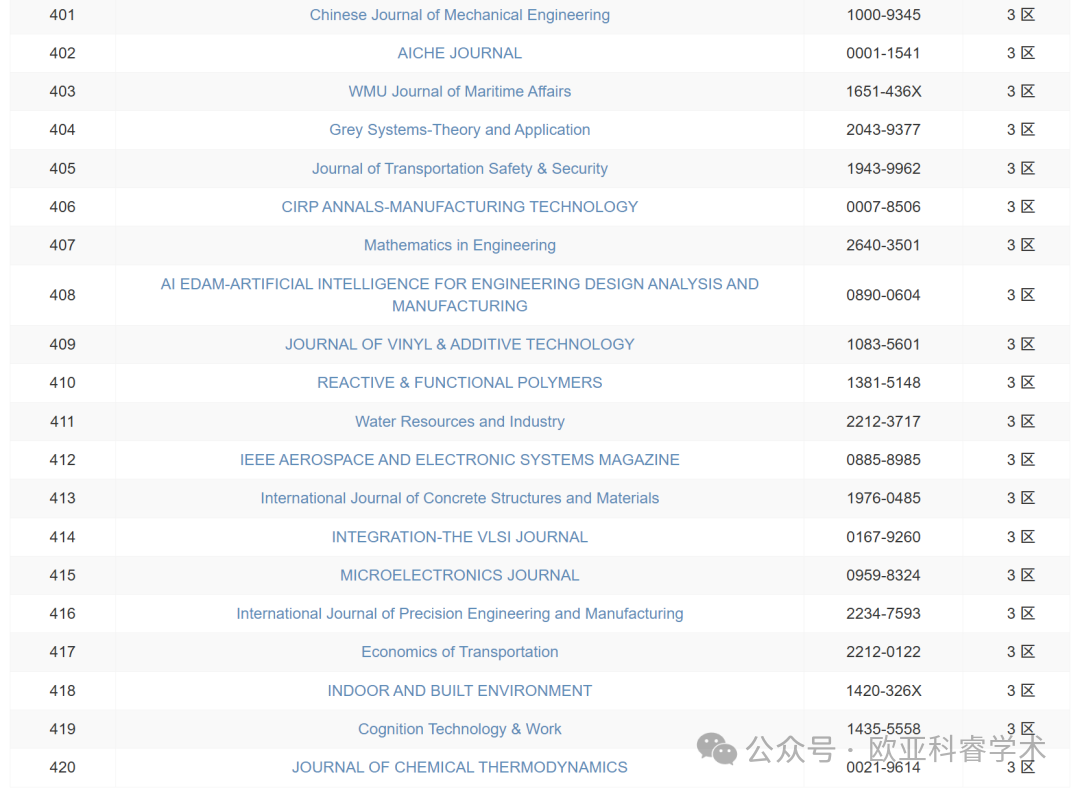This screenshot has height=792, width=1080.
Task: Select ISSN 0007-8506 cell
Action: (883, 207)
